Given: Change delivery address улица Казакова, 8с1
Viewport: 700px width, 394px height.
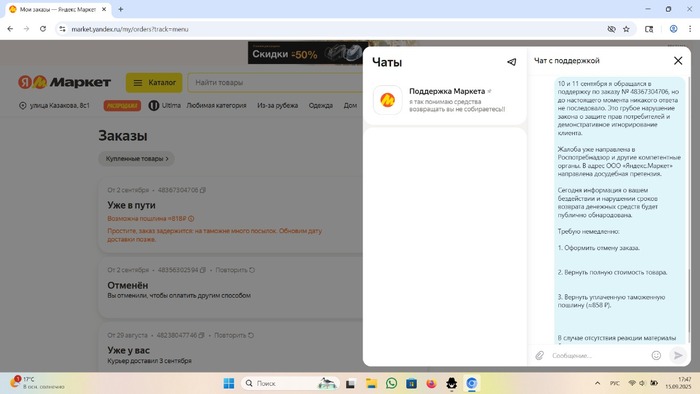Looking at the screenshot, I should point(54,105).
